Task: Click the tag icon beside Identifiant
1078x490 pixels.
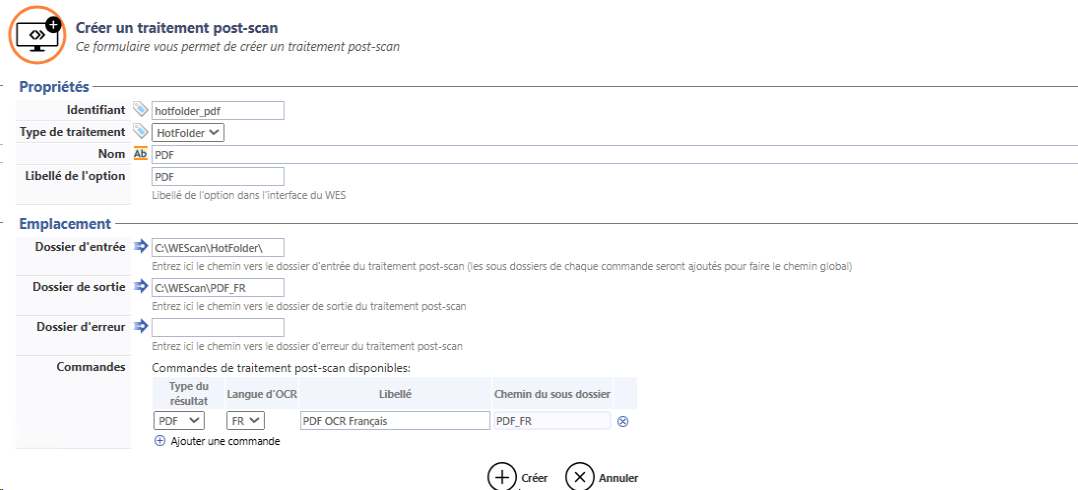Action: 140,109
